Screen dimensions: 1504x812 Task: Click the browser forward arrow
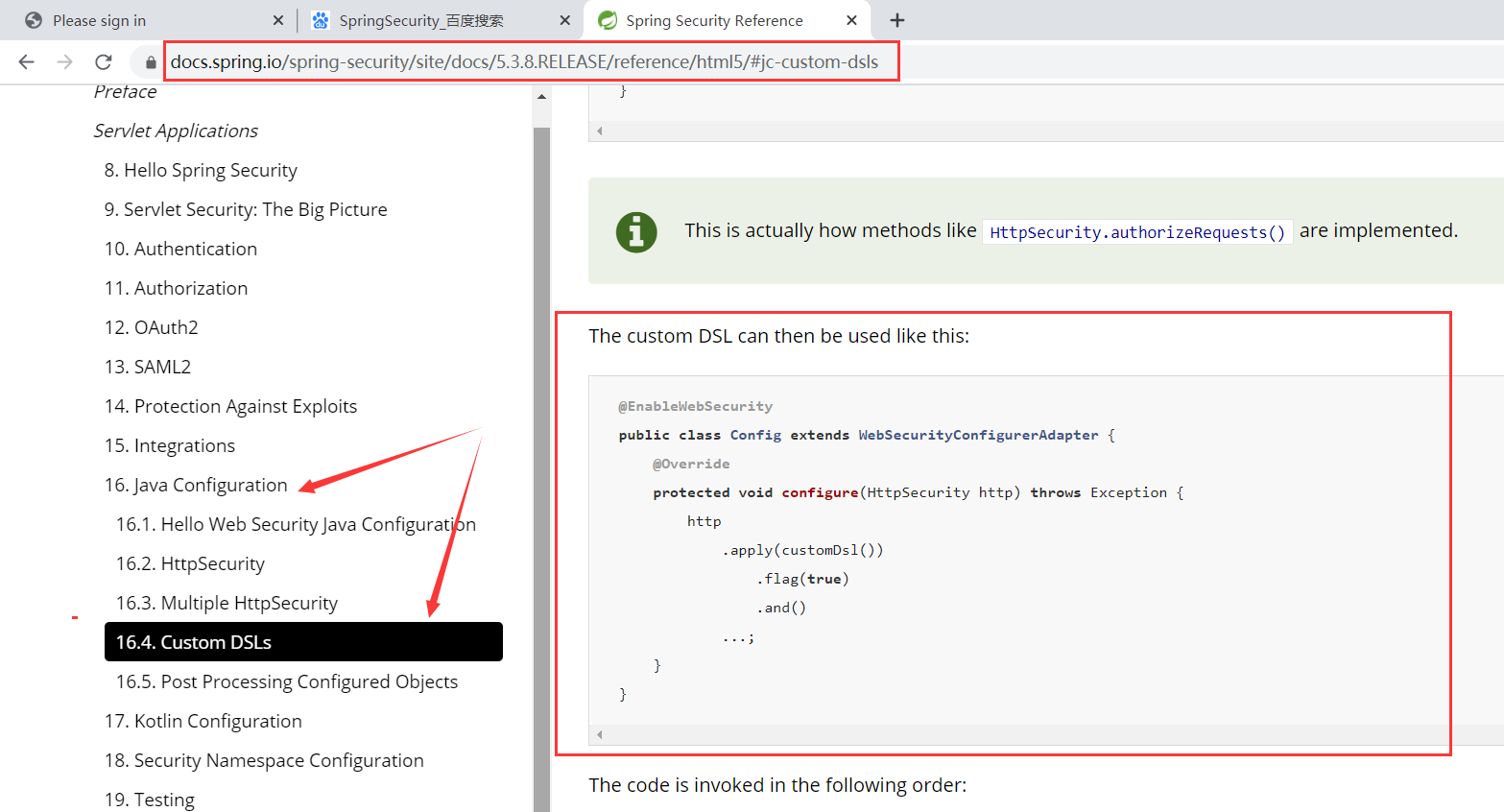pyautogui.click(x=64, y=61)
